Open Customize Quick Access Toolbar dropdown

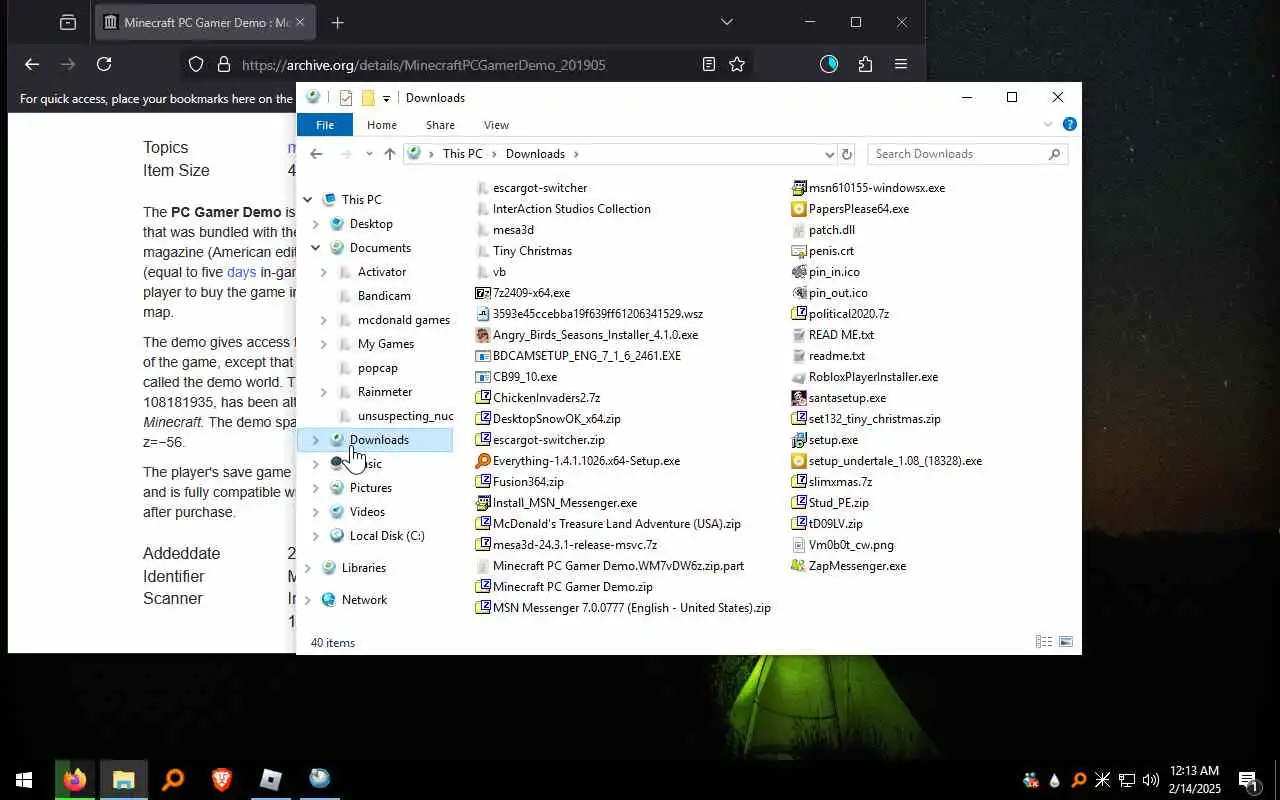point(386,98)
